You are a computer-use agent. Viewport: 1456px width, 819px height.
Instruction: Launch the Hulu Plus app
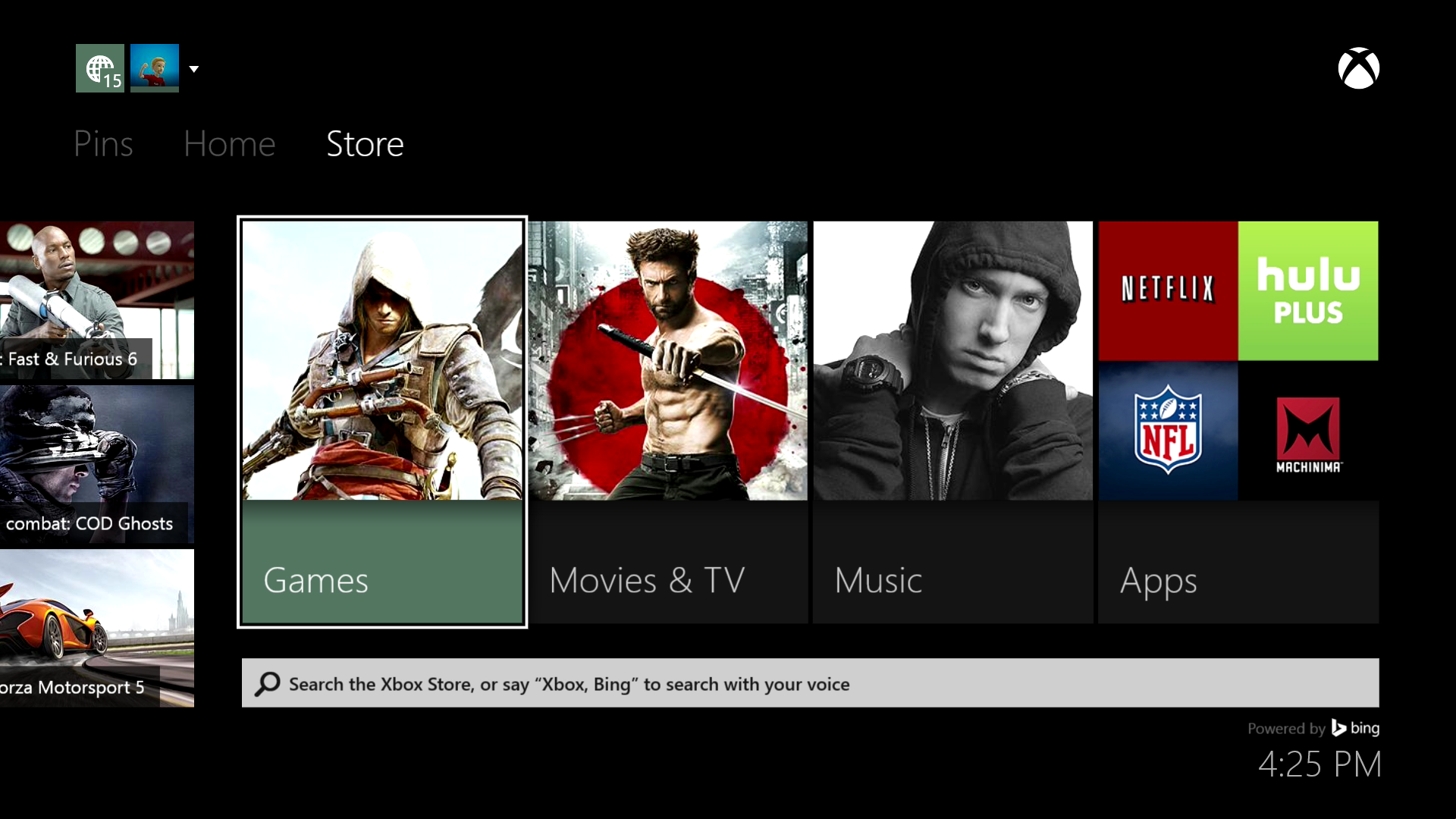click(1308, 290)
